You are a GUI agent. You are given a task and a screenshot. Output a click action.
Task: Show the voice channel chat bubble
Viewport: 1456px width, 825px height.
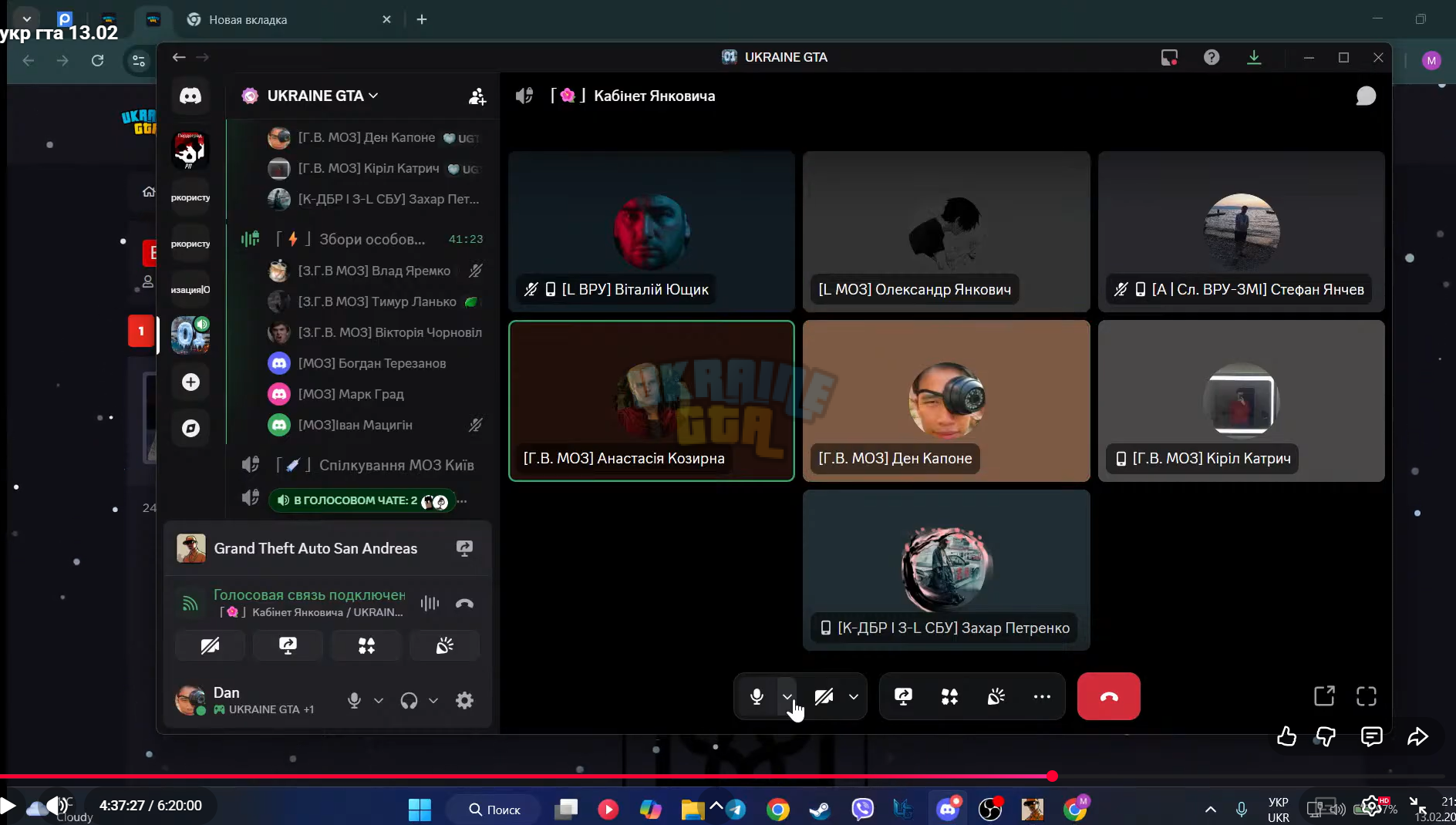tap(1366, 96)
